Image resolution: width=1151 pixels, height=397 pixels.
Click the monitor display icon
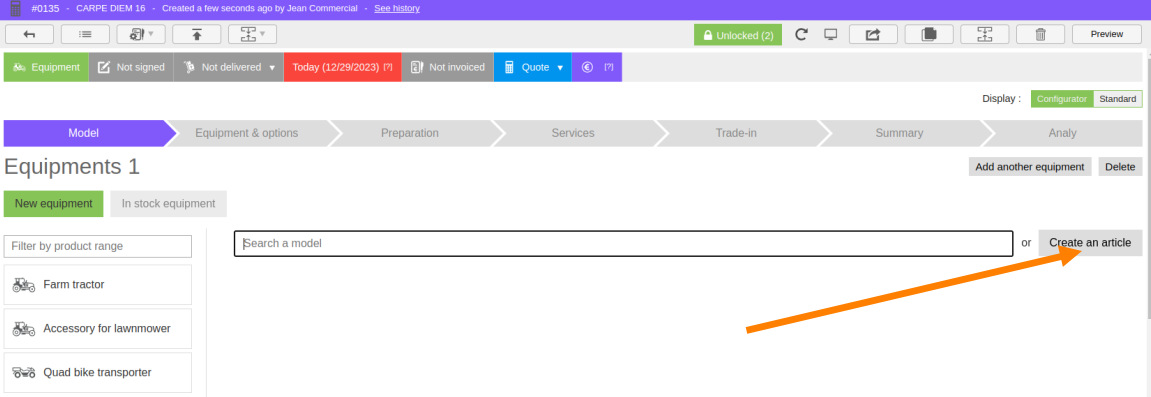(831, 34)
